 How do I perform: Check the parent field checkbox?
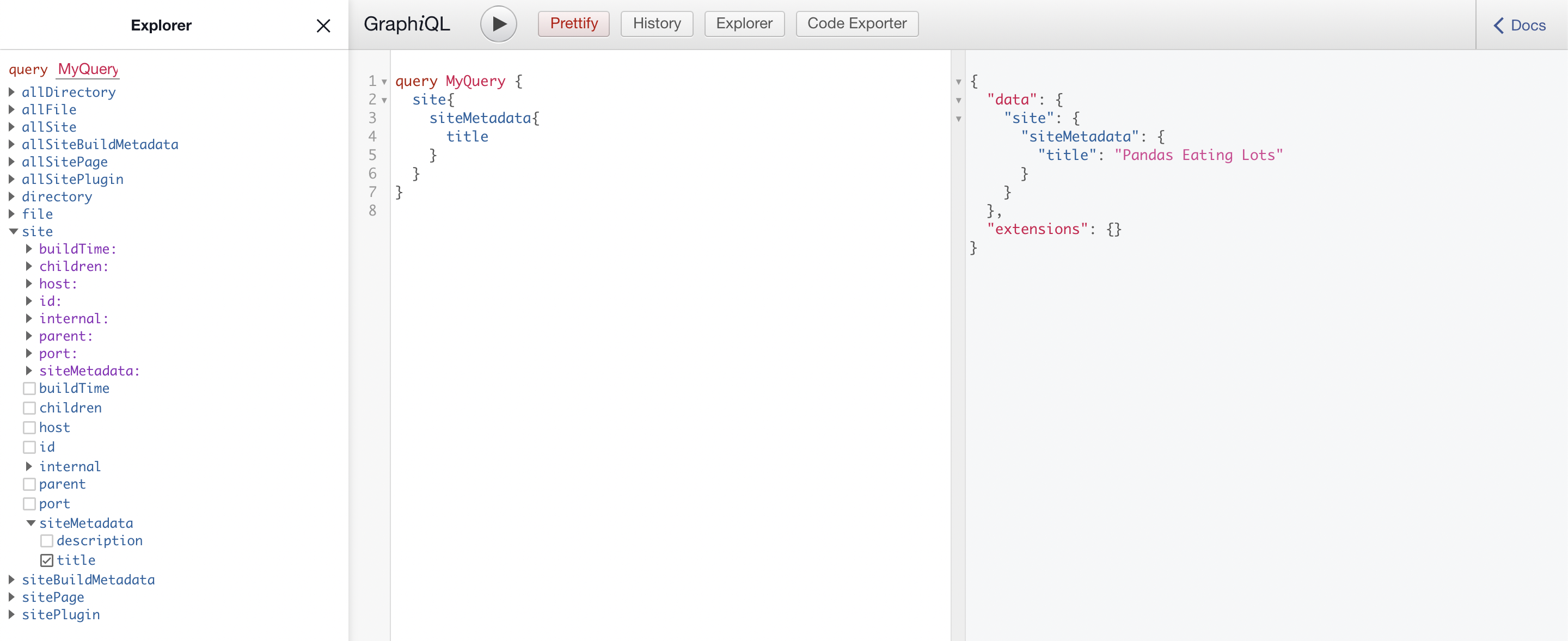[29, 484]
